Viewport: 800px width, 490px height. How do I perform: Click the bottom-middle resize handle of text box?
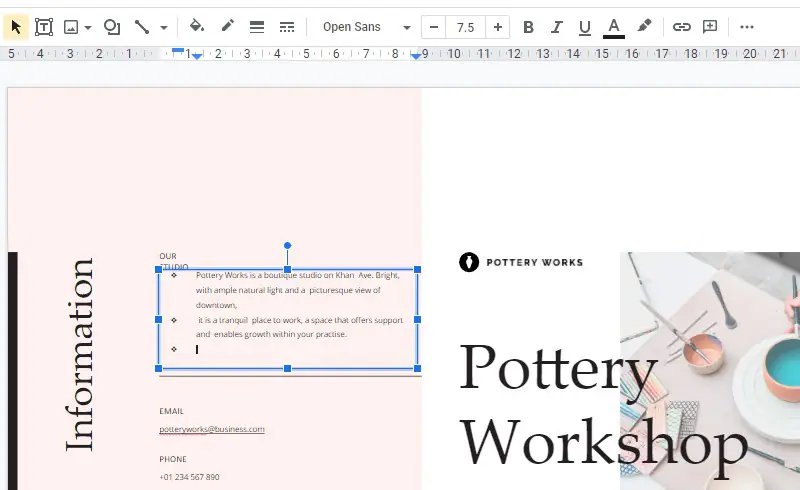tap(287, 368)
